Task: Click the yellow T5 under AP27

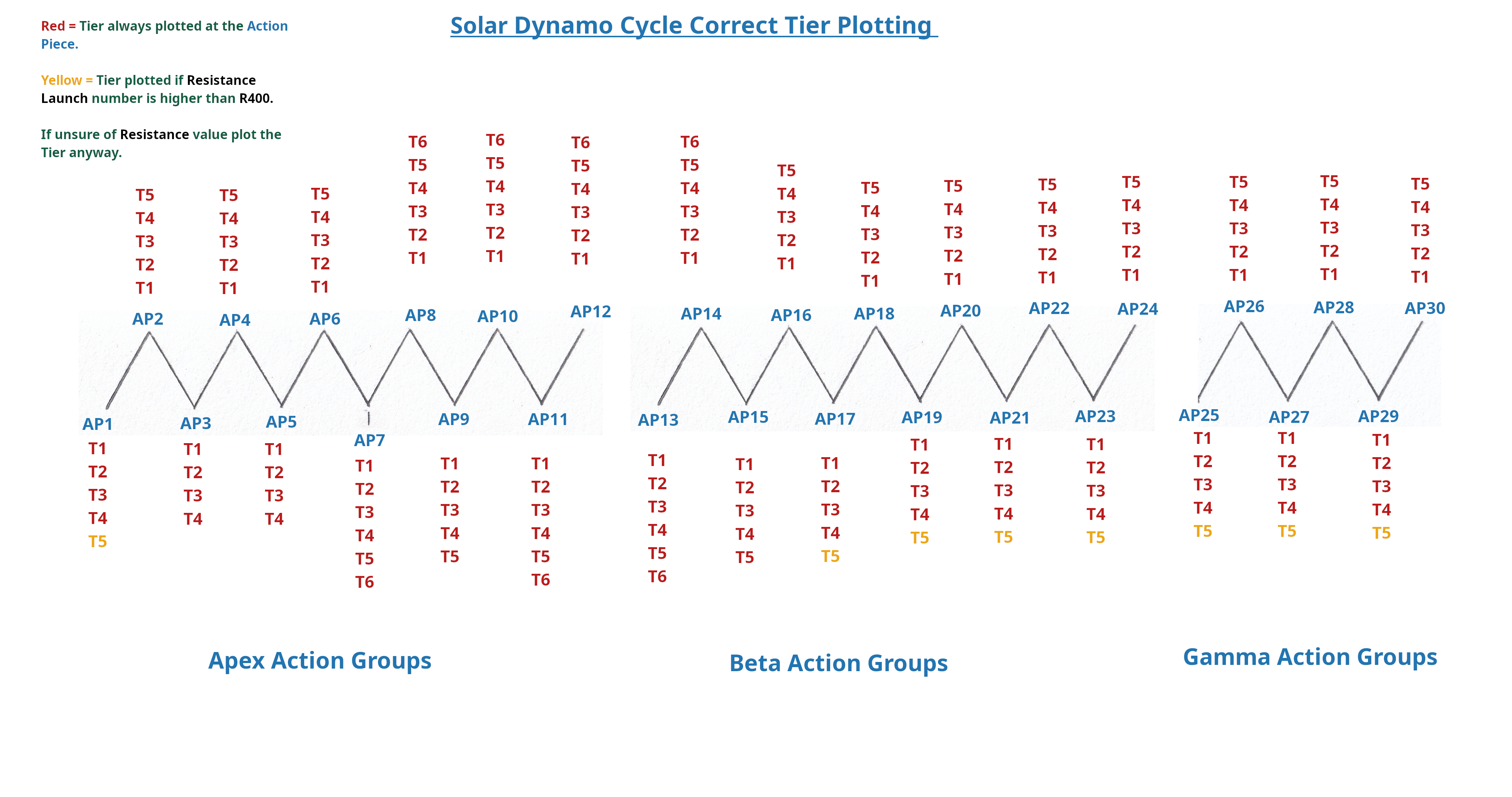Action: pos(1287,531)
